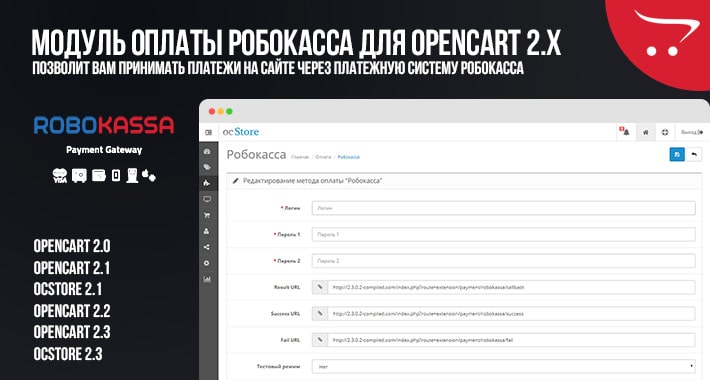Open the help lifebuoy icon
This screenshot has width=710, height=380.
point(665,132)
